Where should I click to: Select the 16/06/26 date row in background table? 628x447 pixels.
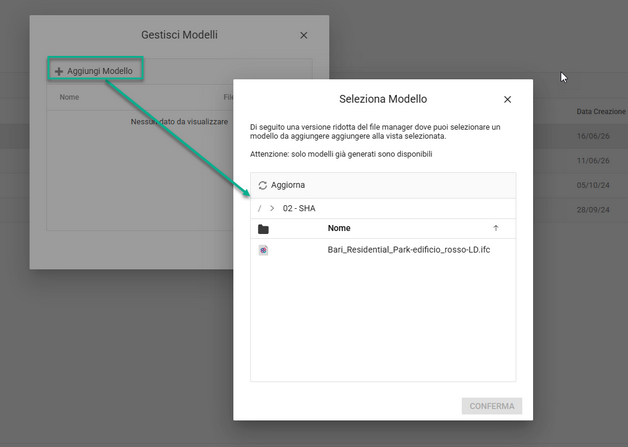pos(593,136)
